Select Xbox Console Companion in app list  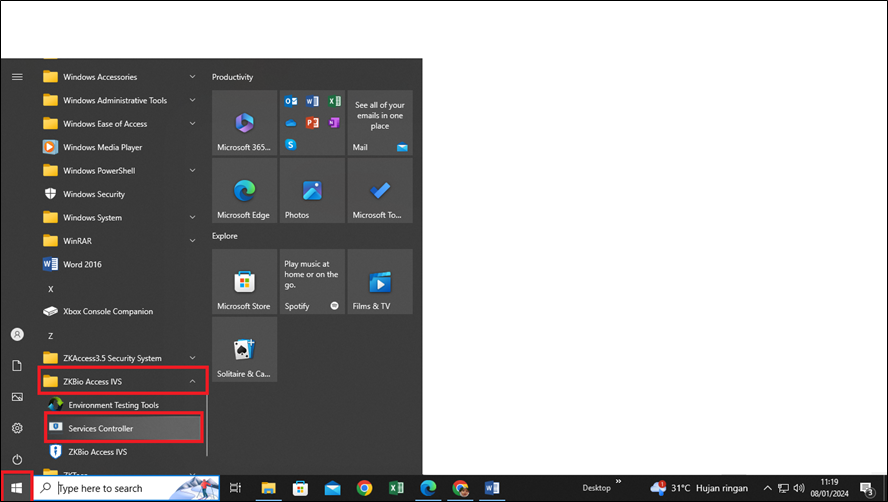point(107,311)
